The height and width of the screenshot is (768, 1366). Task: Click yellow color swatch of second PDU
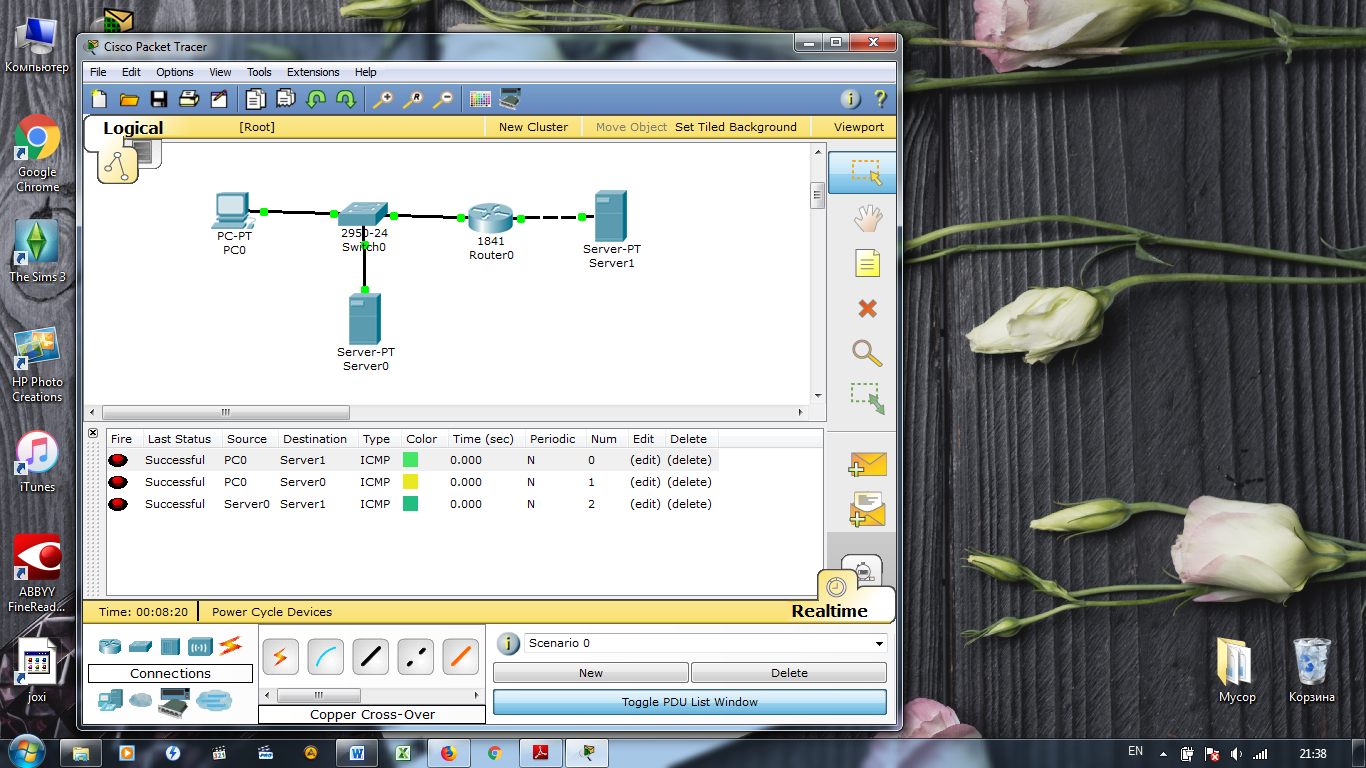coord(410,482)
